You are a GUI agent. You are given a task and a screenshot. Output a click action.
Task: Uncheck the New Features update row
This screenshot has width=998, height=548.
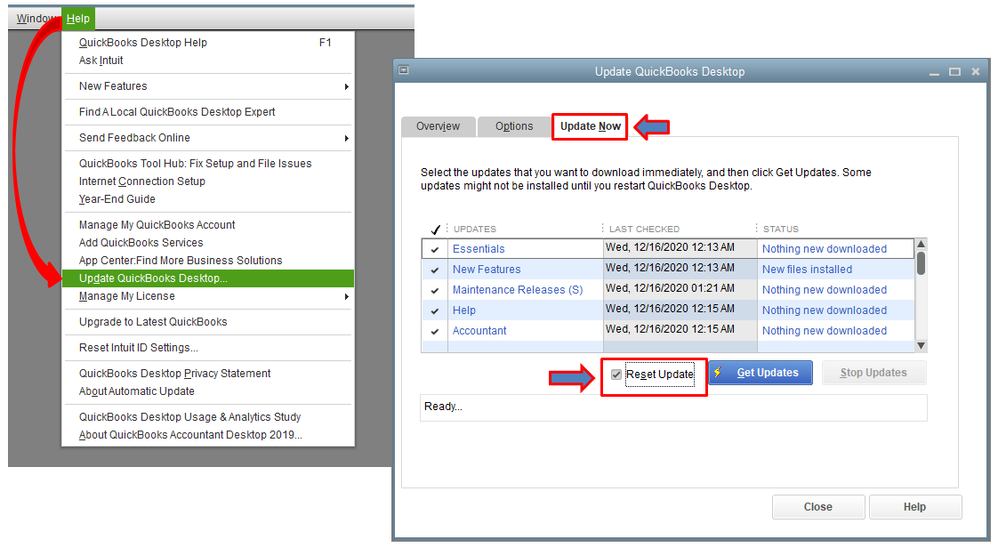(435, 270)
